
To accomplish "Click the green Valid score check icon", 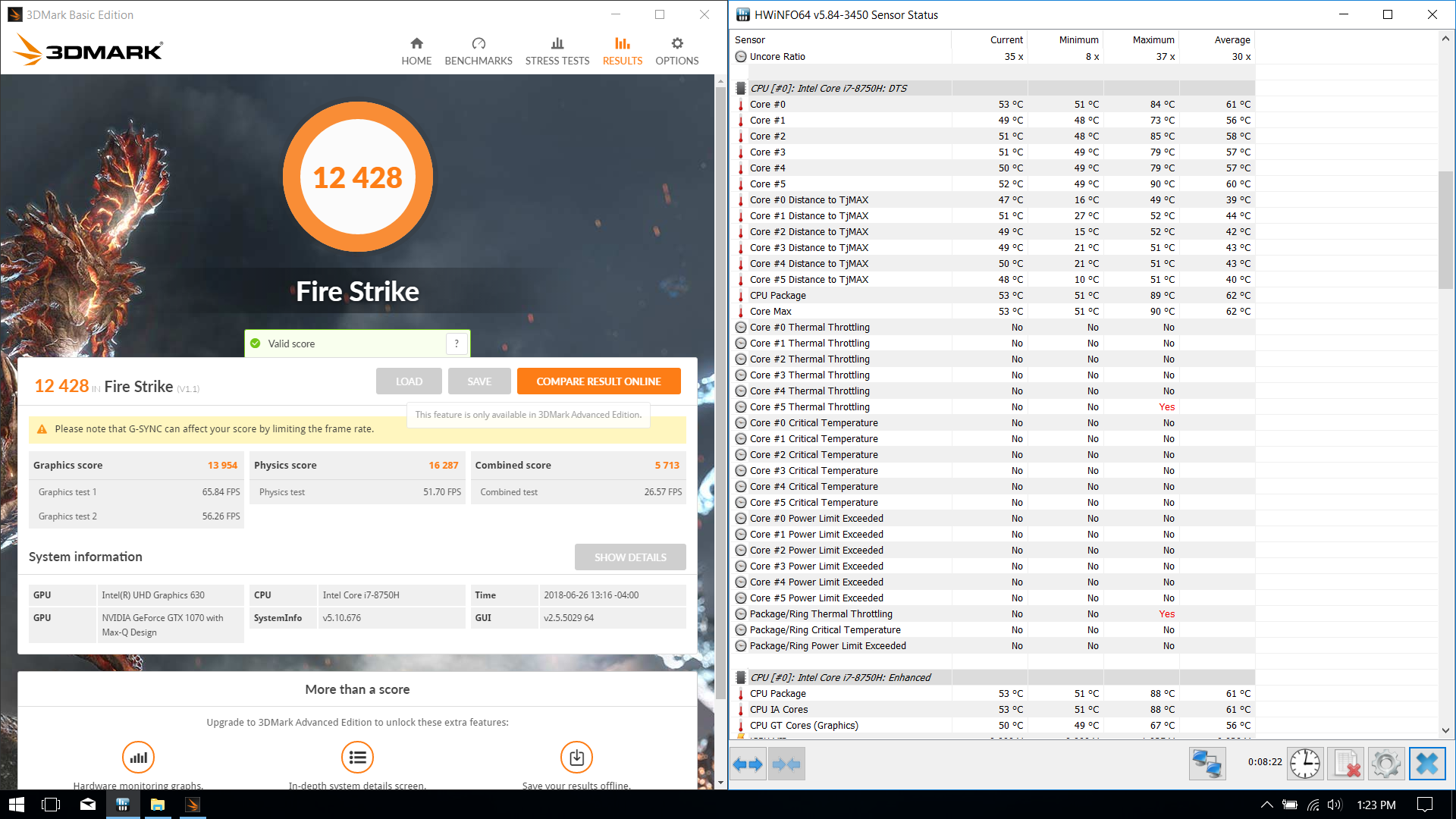I will (256, 344).
